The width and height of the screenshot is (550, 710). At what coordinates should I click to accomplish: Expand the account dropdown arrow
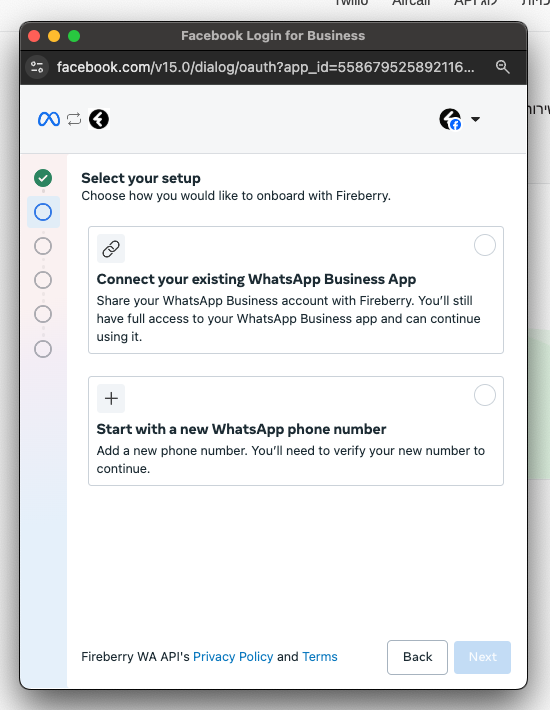tap(475, 120)
